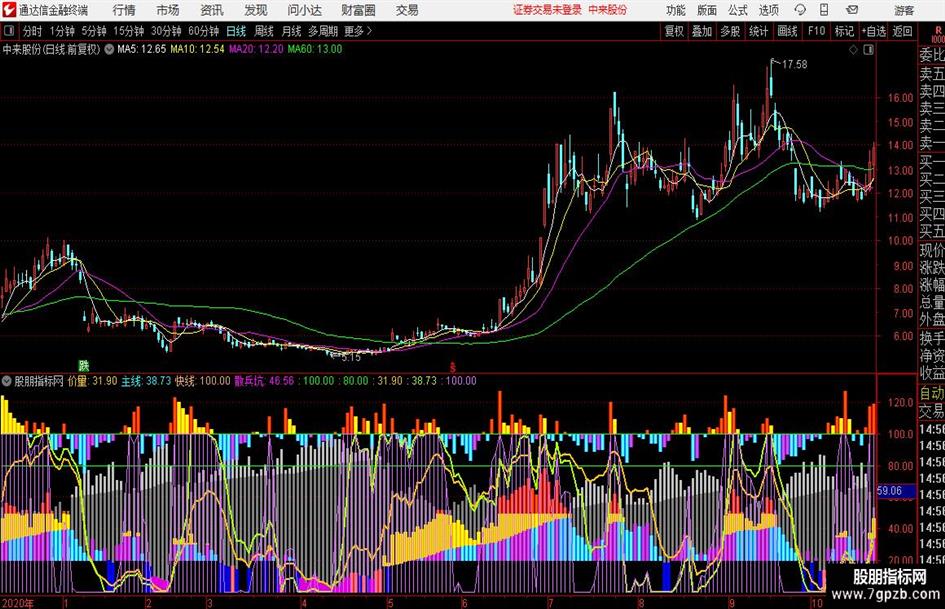945x609 pixels.
Task: Click the 快线: 100.00 indicator value
Action: coord(202,381)
